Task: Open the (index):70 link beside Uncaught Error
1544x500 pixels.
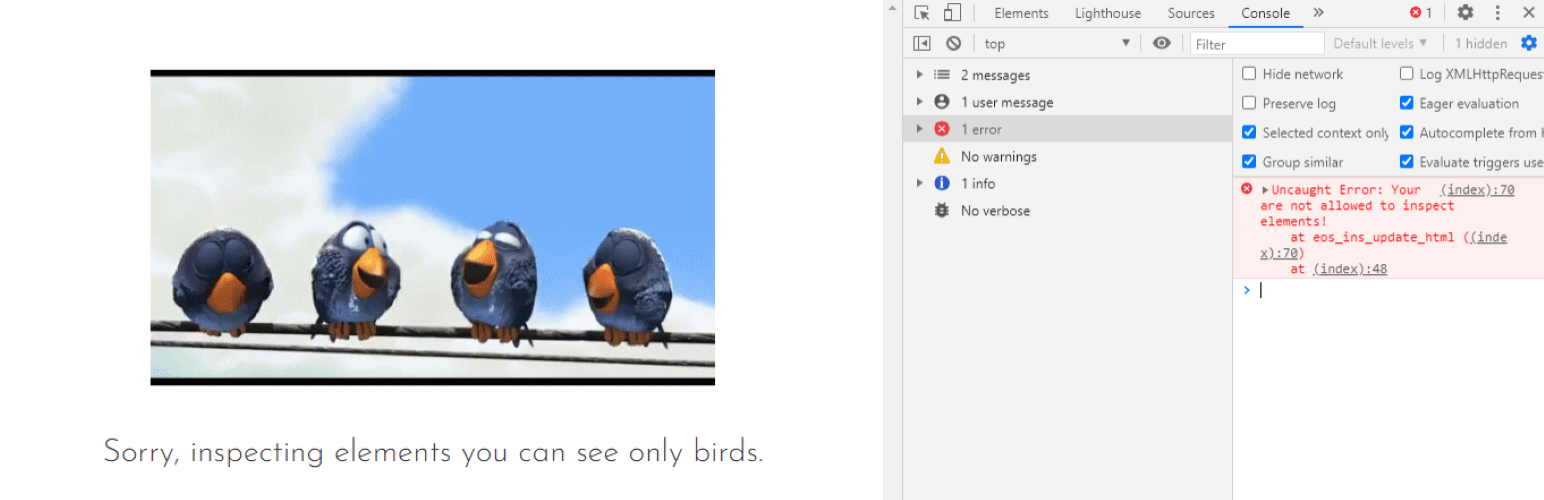Action: pyautogui.click(x=1477, y=190)
